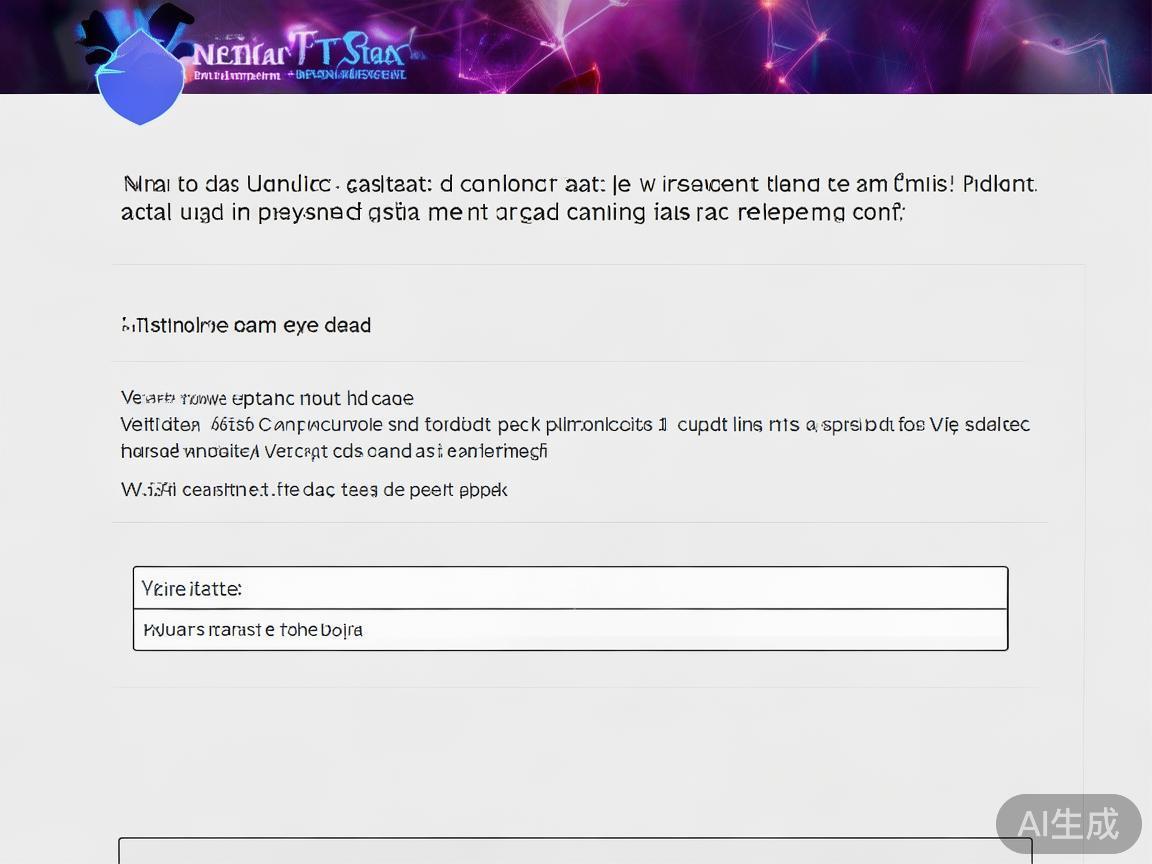This screenshot has height=864, width=1152.
Task: Click the intro line starting with "actal ujad"
Action: coord(512,212)
